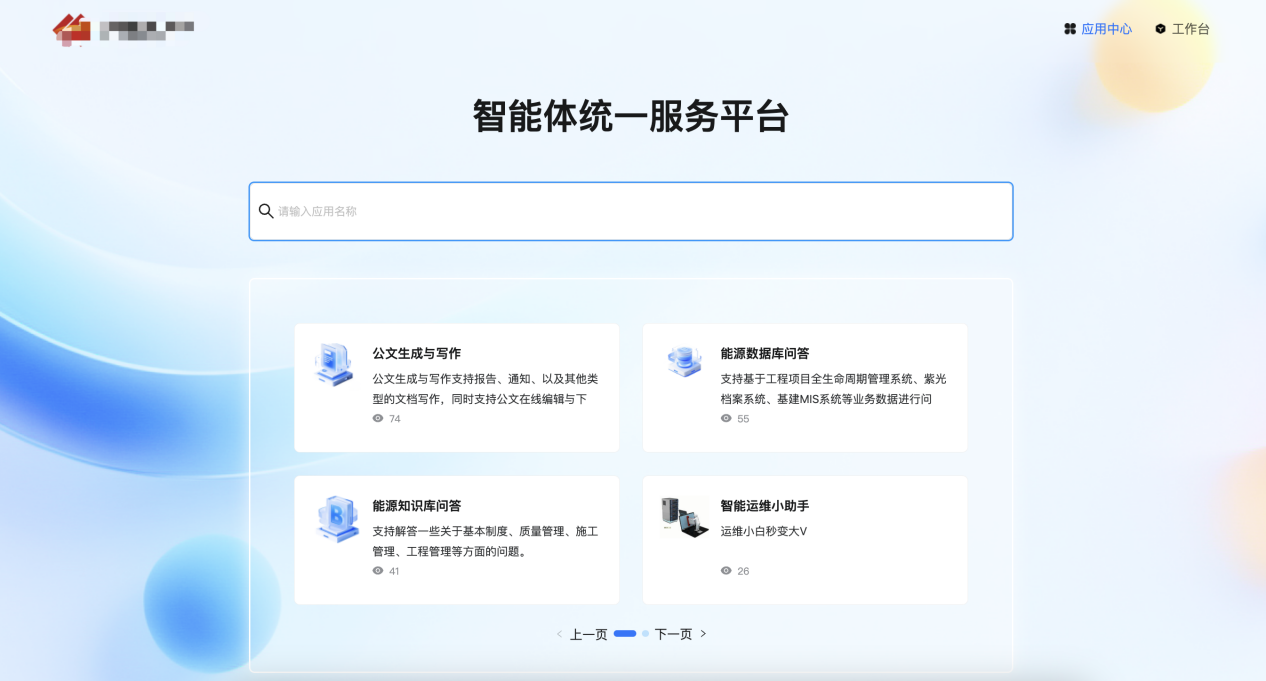The image size is (1266, 681).
Task: Click the company logo in header
Action: tap(123, 30)
